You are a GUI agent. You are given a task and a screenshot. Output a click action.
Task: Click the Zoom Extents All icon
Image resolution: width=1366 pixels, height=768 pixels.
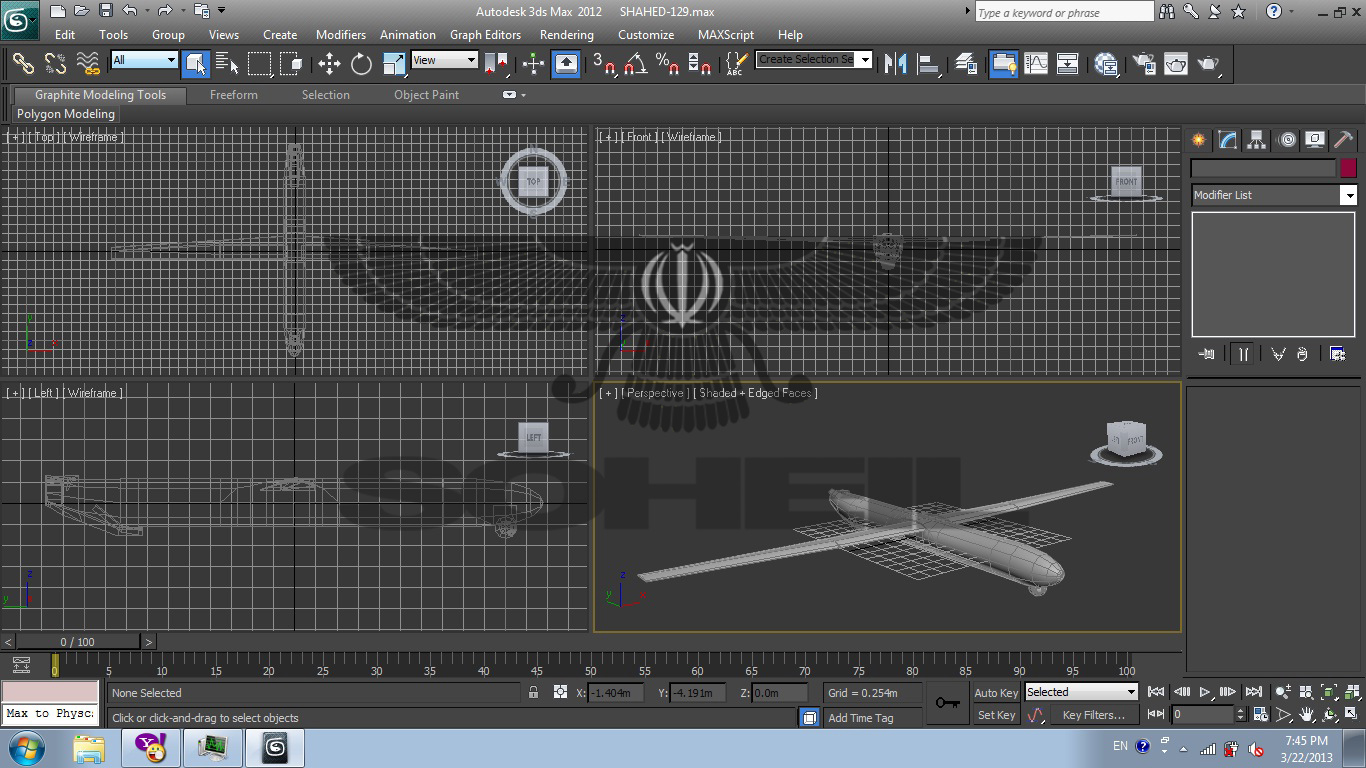[1352, 692]
